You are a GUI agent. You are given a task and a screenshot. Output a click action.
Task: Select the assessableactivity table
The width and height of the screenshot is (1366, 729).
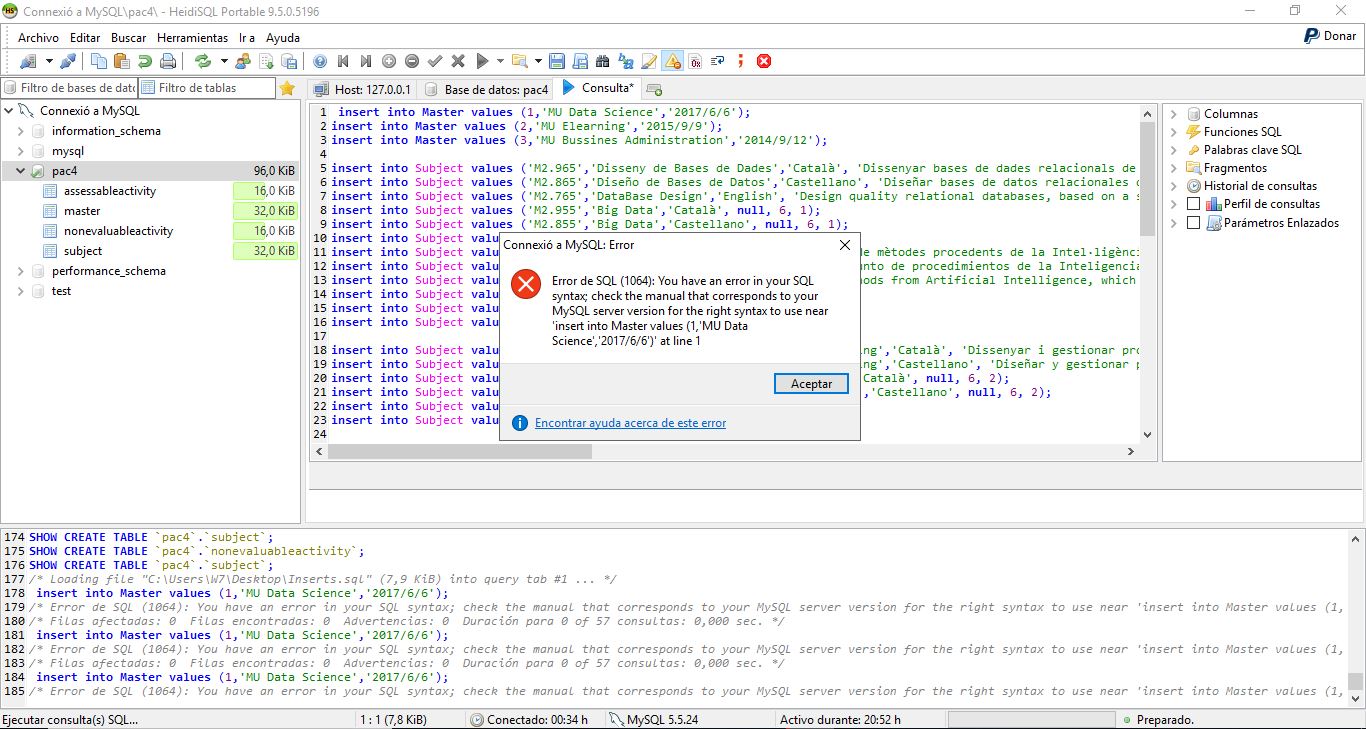[110, 191]
